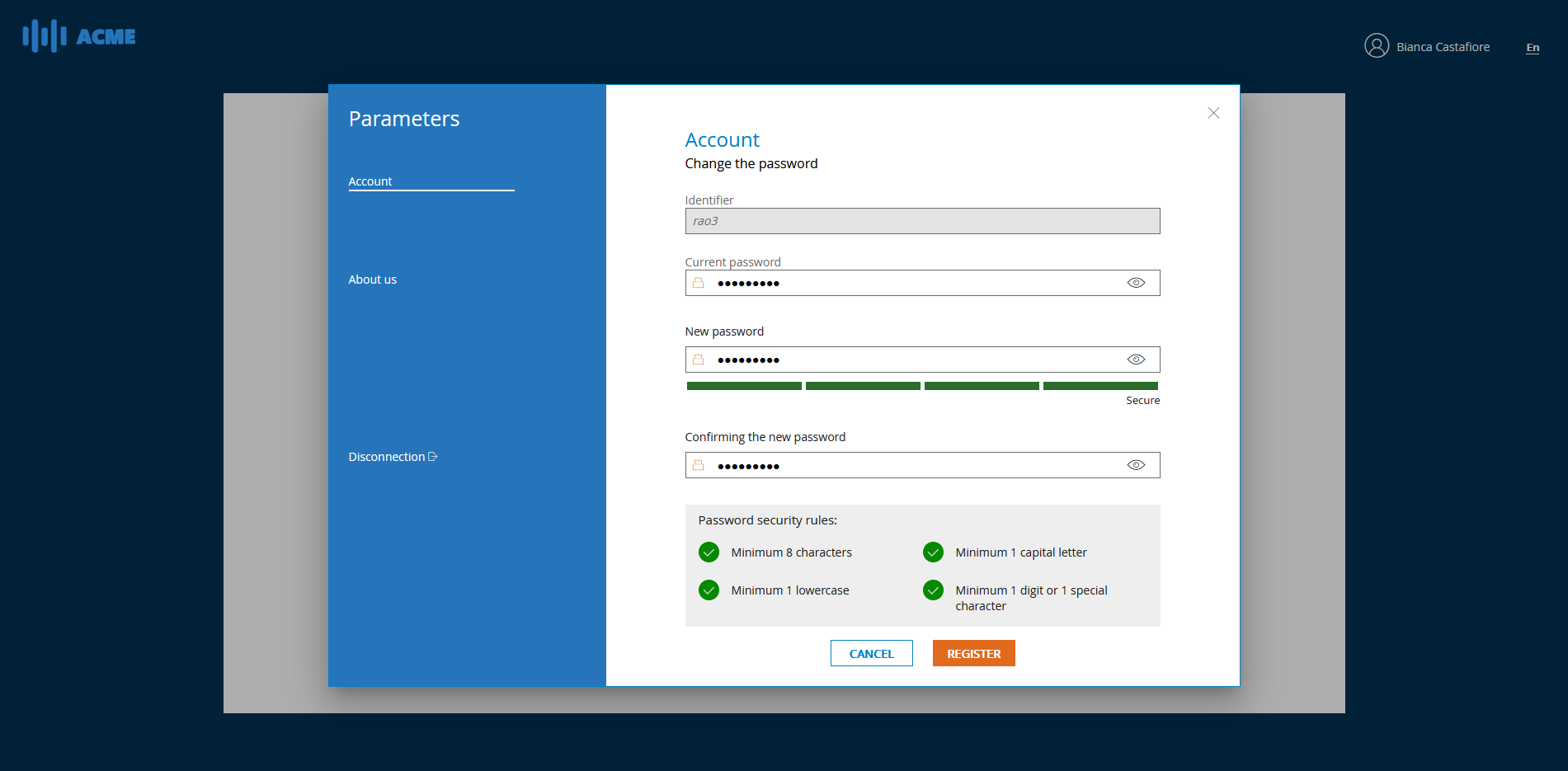This screenshot has height=771, width=1568.
Task: Show the confirmation password via the eye toggle
Action: (1136, 464)
